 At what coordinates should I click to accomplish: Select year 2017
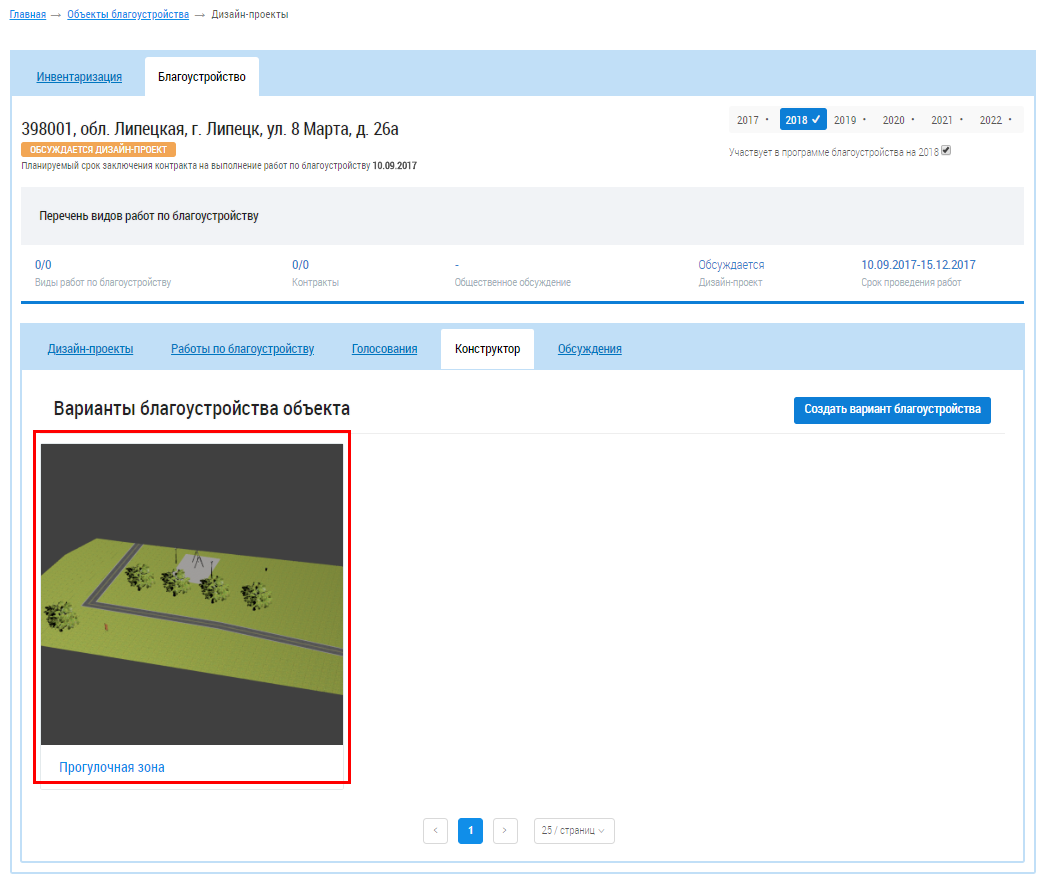748,120
